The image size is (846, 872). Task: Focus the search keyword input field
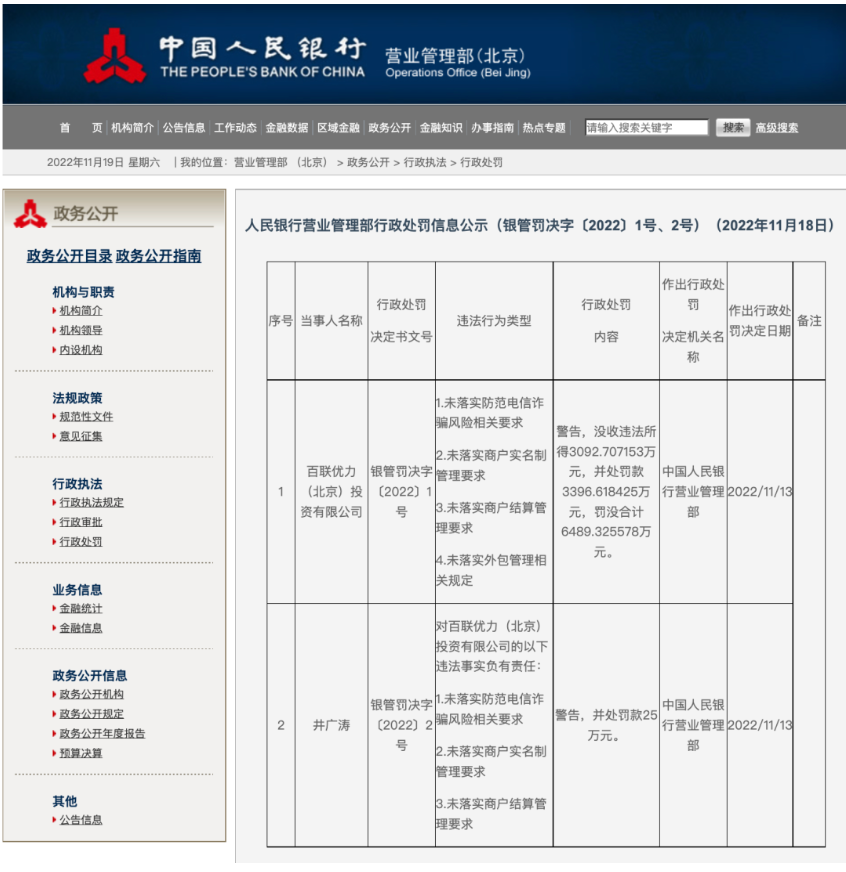point(646,127)
